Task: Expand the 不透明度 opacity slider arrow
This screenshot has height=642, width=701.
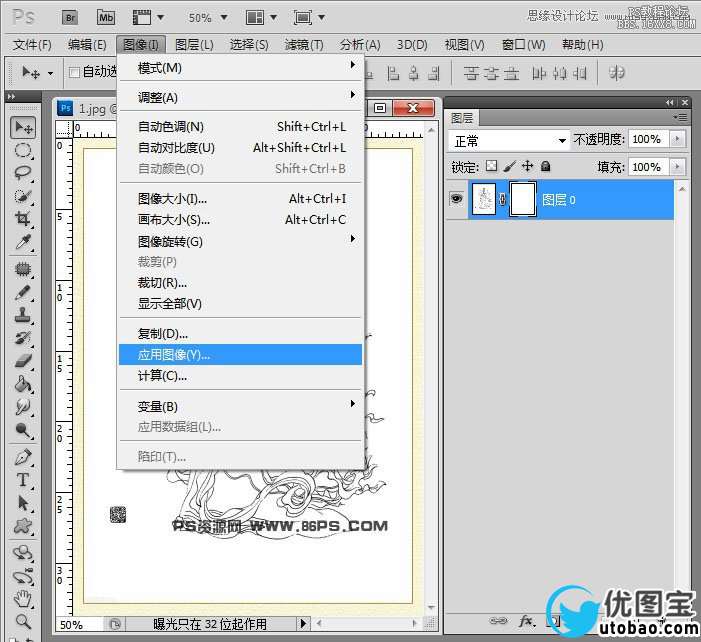Action: pyautogui.click(x=678, y=140)
